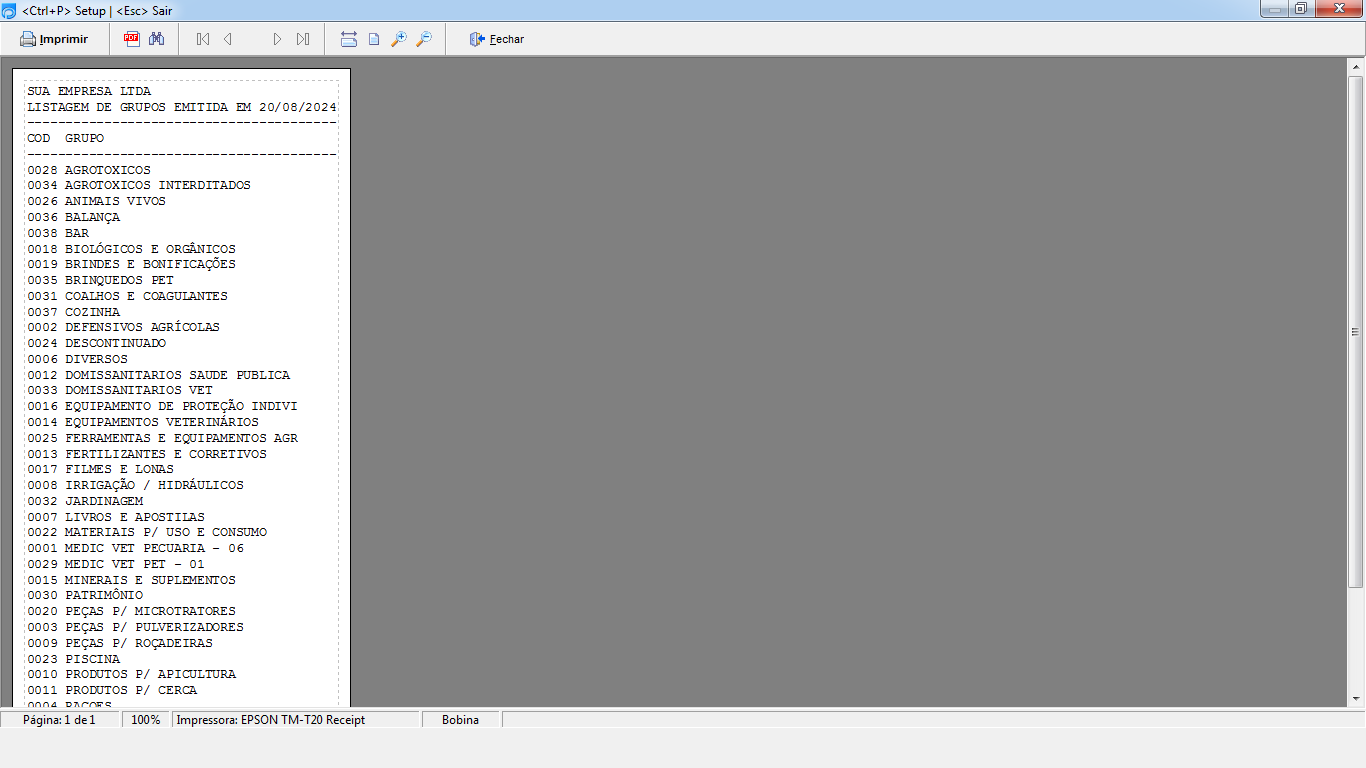
Task: Click the vertical scrollbar down arrow
Action: (1356, 699)
